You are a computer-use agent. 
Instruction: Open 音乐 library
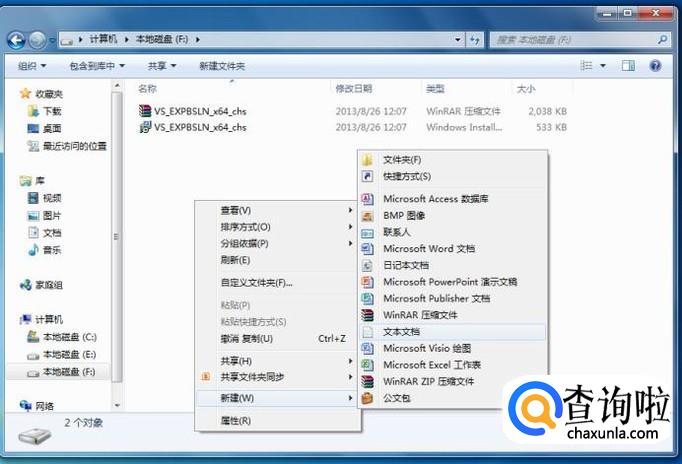[x=45, y=250]
